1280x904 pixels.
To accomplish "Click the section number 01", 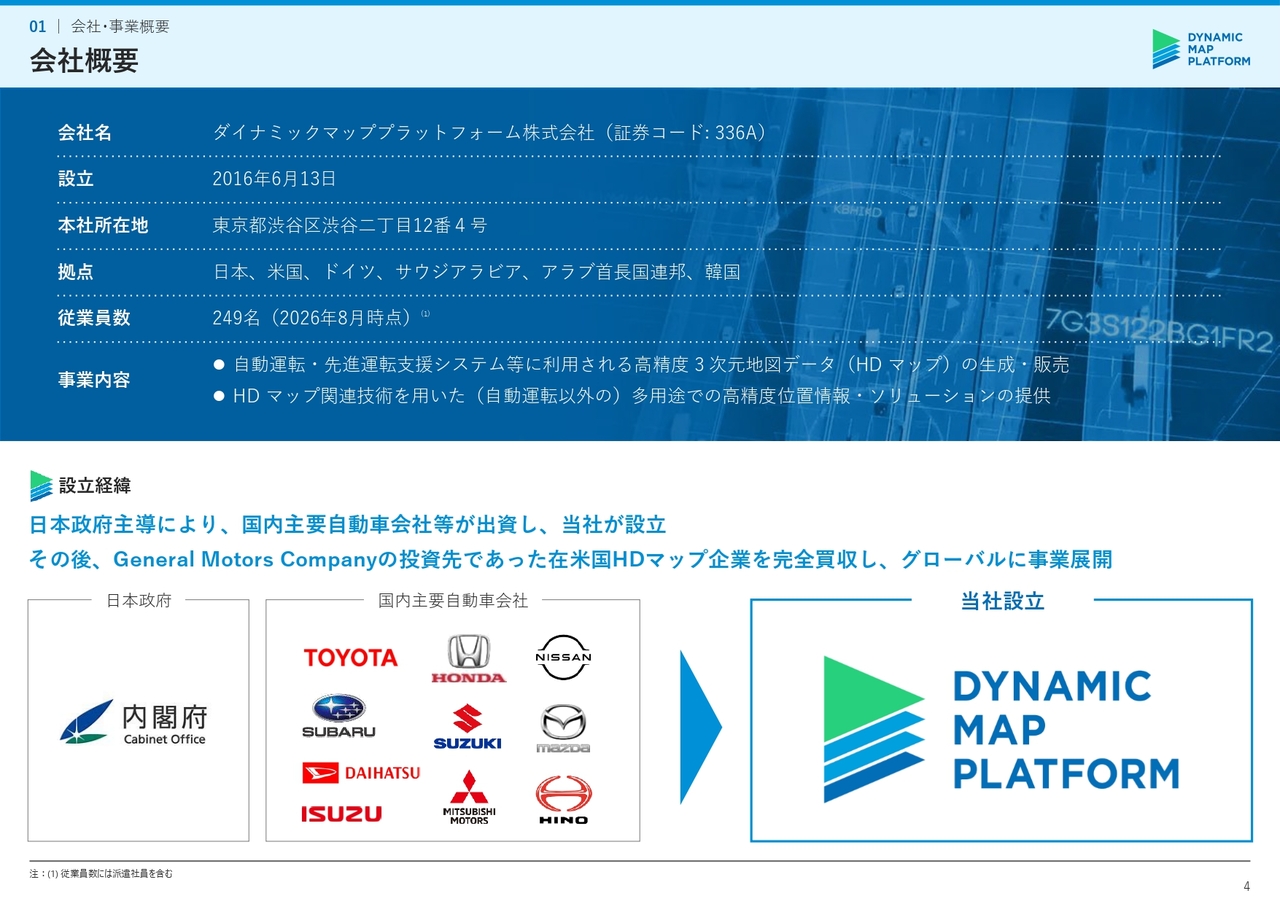I will point(38,27).
